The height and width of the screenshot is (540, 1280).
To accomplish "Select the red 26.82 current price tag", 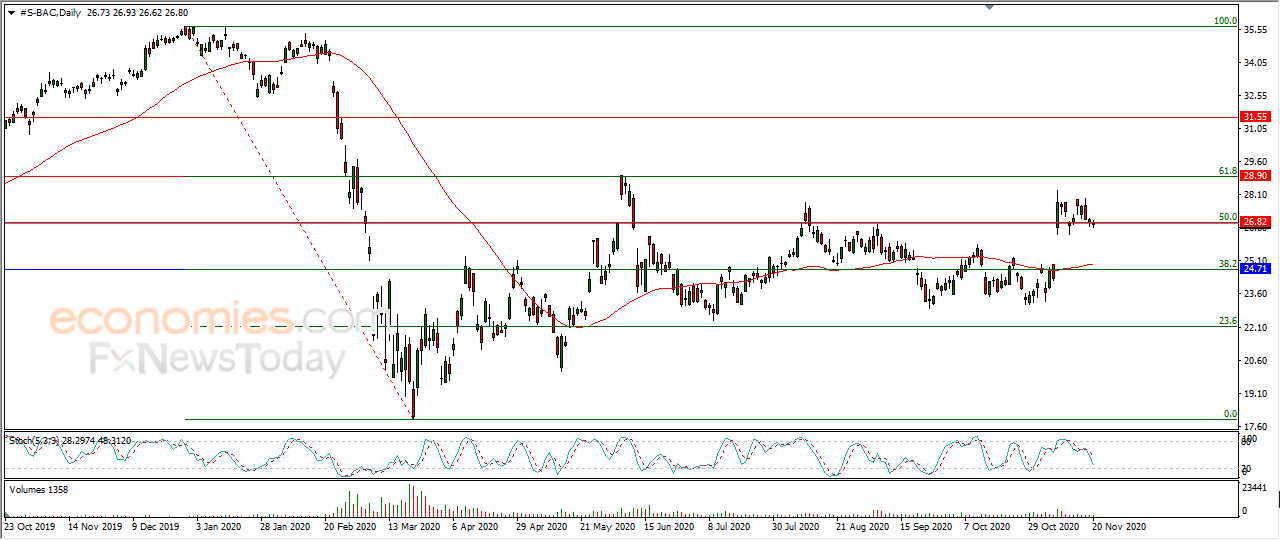I will coord(1255,222).
